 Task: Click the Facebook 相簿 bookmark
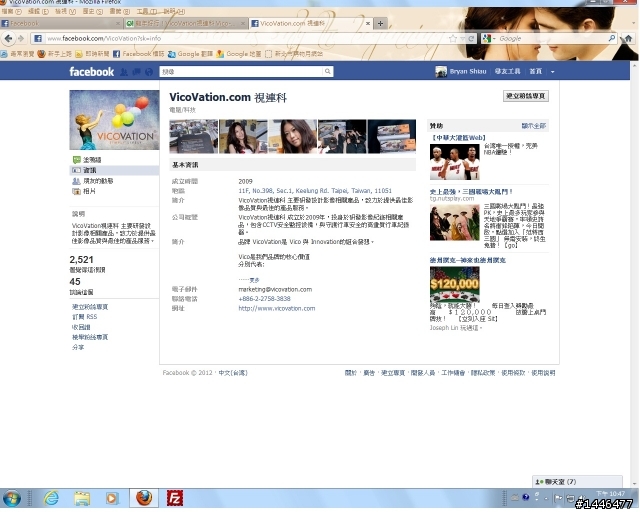138,54
